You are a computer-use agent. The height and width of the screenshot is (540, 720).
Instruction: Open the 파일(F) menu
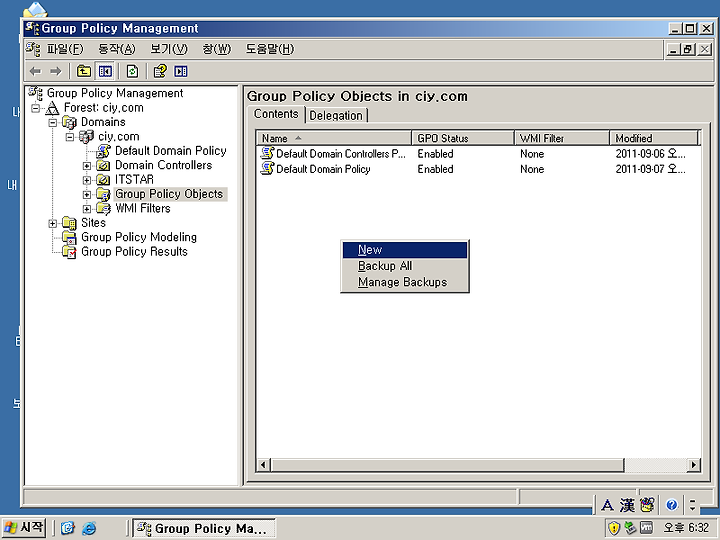[x=65, y=49]
